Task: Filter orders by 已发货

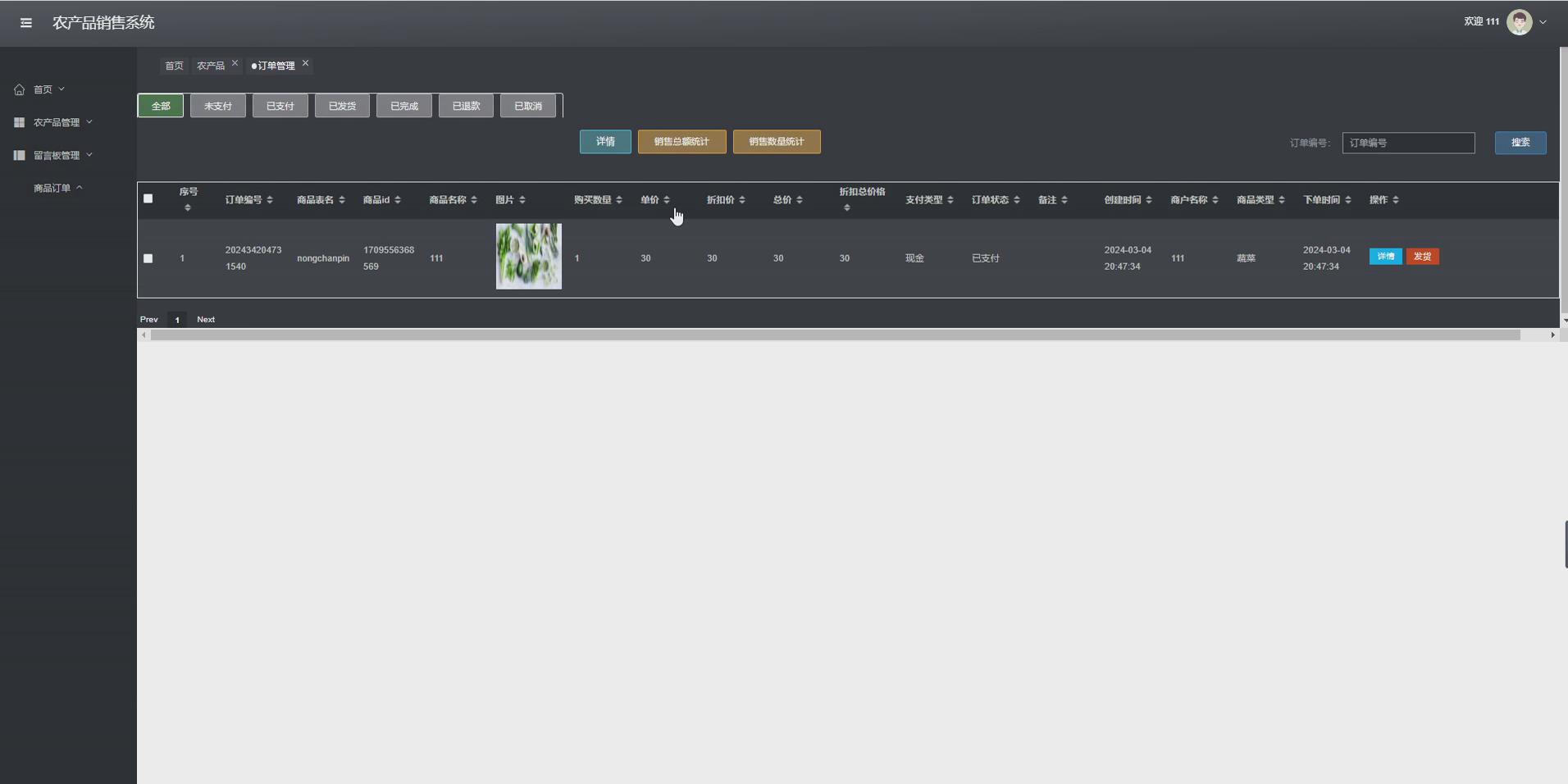Action: coord(342,106)
